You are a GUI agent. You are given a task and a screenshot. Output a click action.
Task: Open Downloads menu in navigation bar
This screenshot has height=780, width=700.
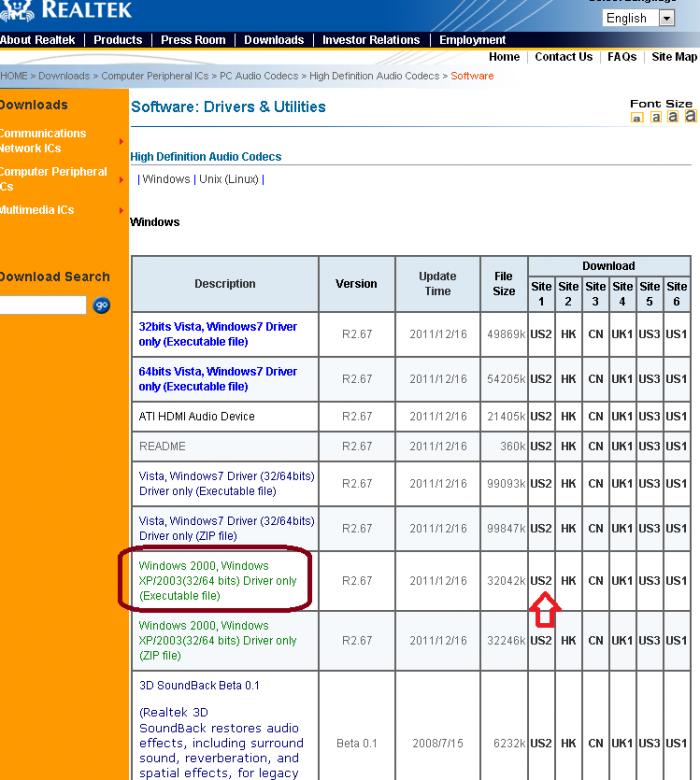point(274,40)
